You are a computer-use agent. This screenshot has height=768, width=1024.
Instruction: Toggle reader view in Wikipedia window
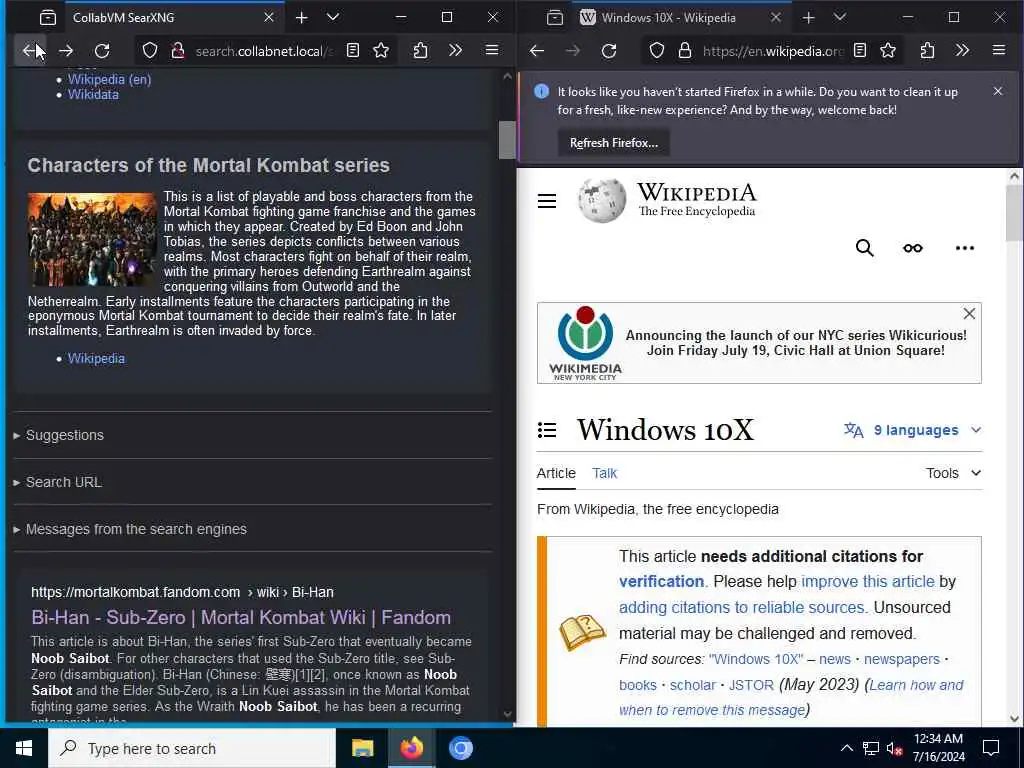[860, 50]
